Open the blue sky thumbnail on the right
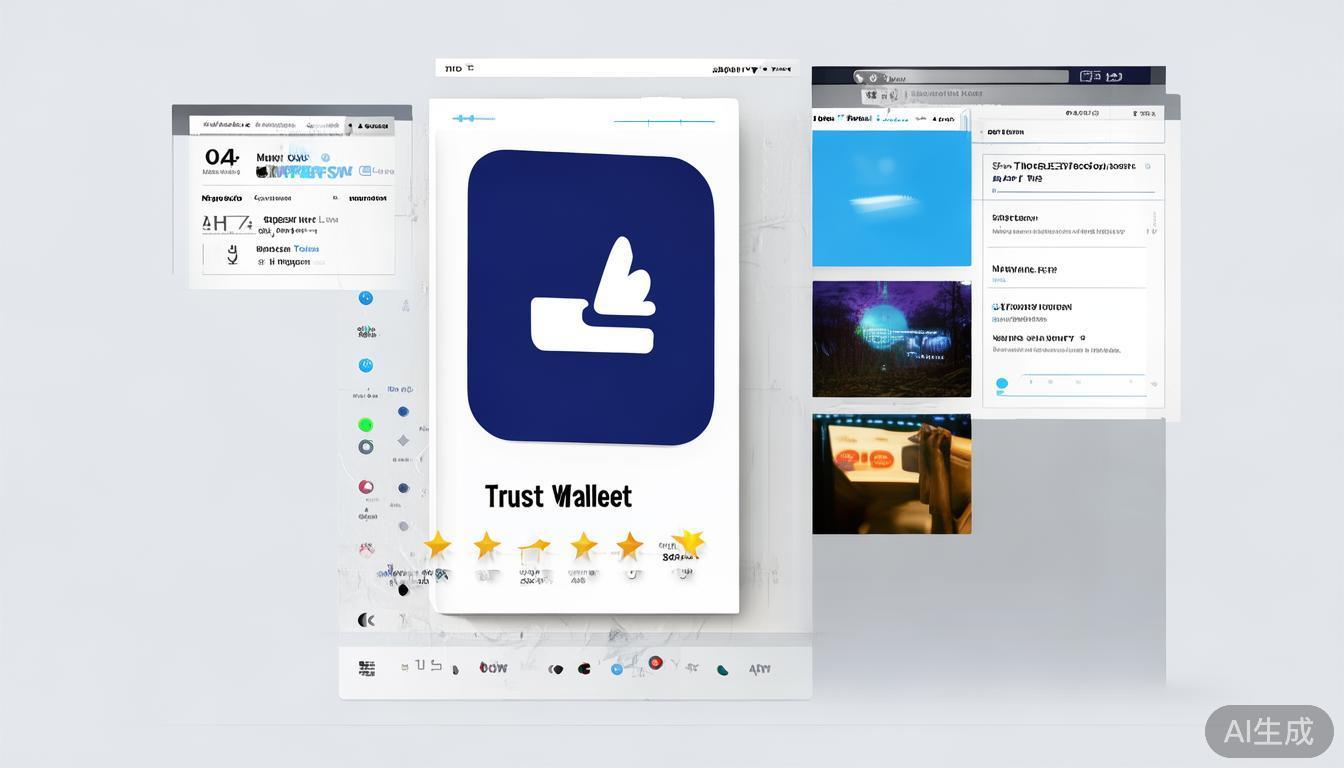This screenshot has width=1344, height=768. click(891, 198)
